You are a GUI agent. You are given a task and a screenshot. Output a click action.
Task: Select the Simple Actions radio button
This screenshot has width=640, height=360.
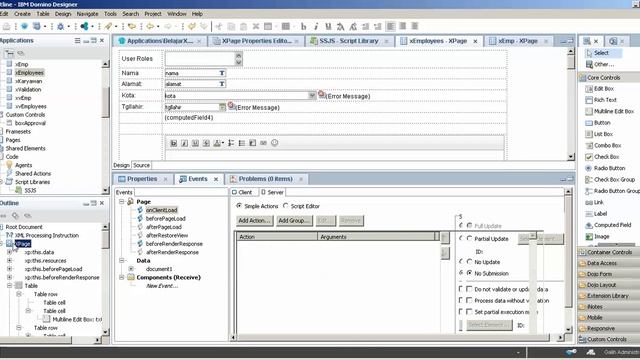click(239, 206)
